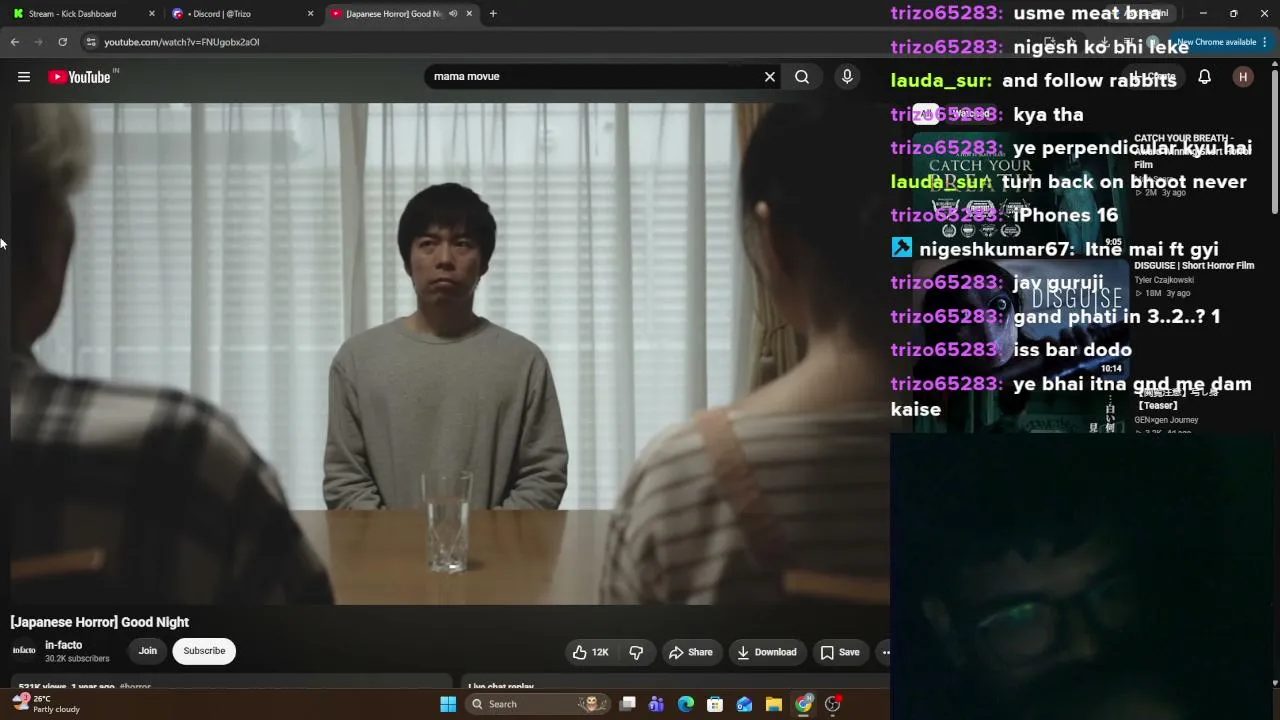
Task: Open the account avatar 'H' menu
Action: [1243, 77]
